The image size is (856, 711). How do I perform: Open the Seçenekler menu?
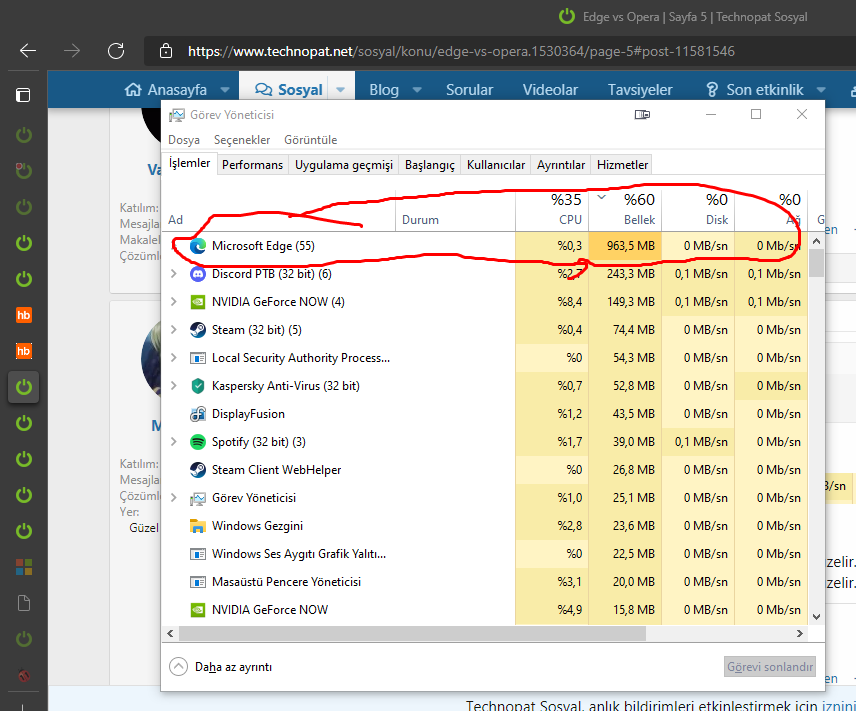pyautogui.click(x=242, y=140)
